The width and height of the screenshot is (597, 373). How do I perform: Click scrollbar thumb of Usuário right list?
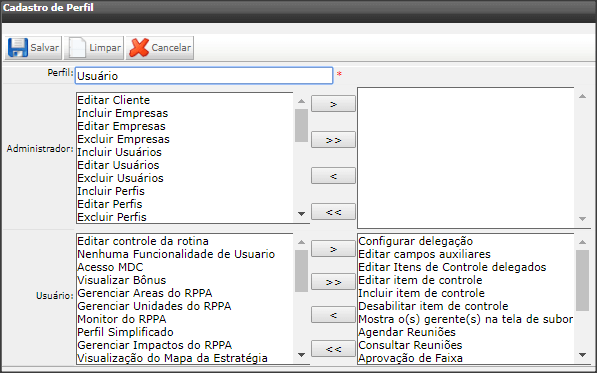(582, 280)
